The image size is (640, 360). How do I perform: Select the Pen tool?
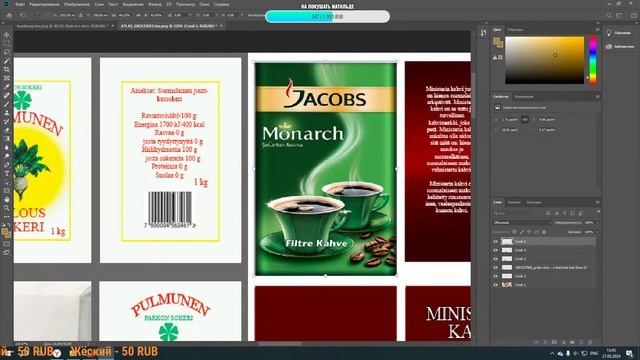click(7, 165)
